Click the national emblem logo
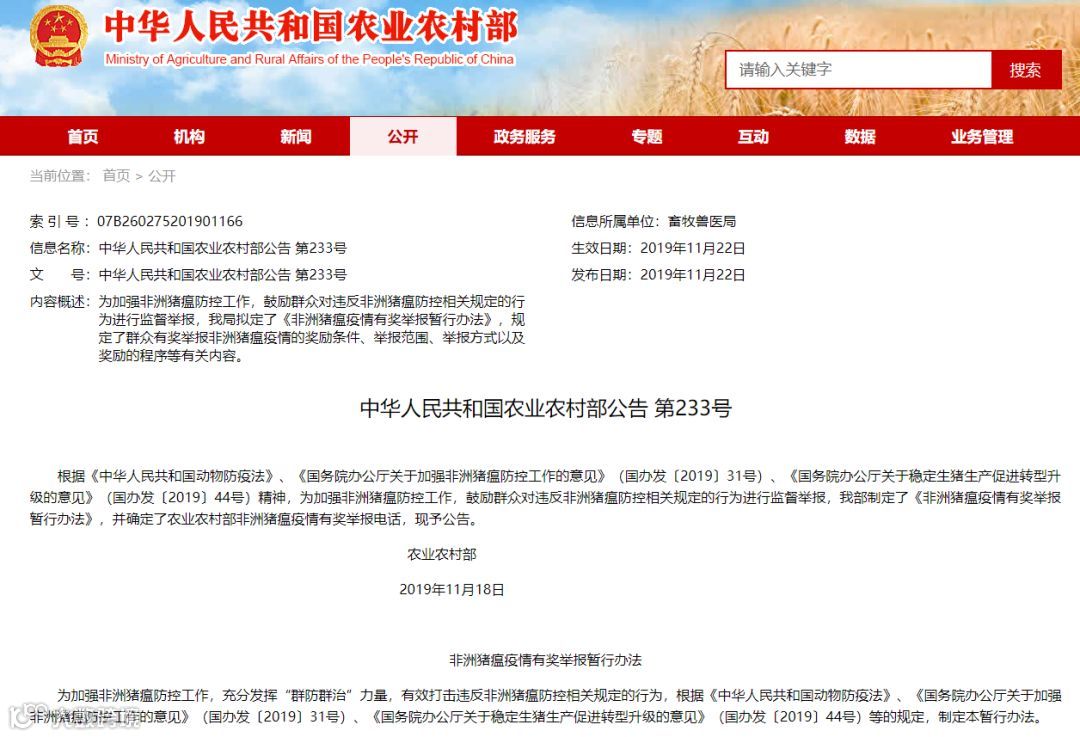 59,36
